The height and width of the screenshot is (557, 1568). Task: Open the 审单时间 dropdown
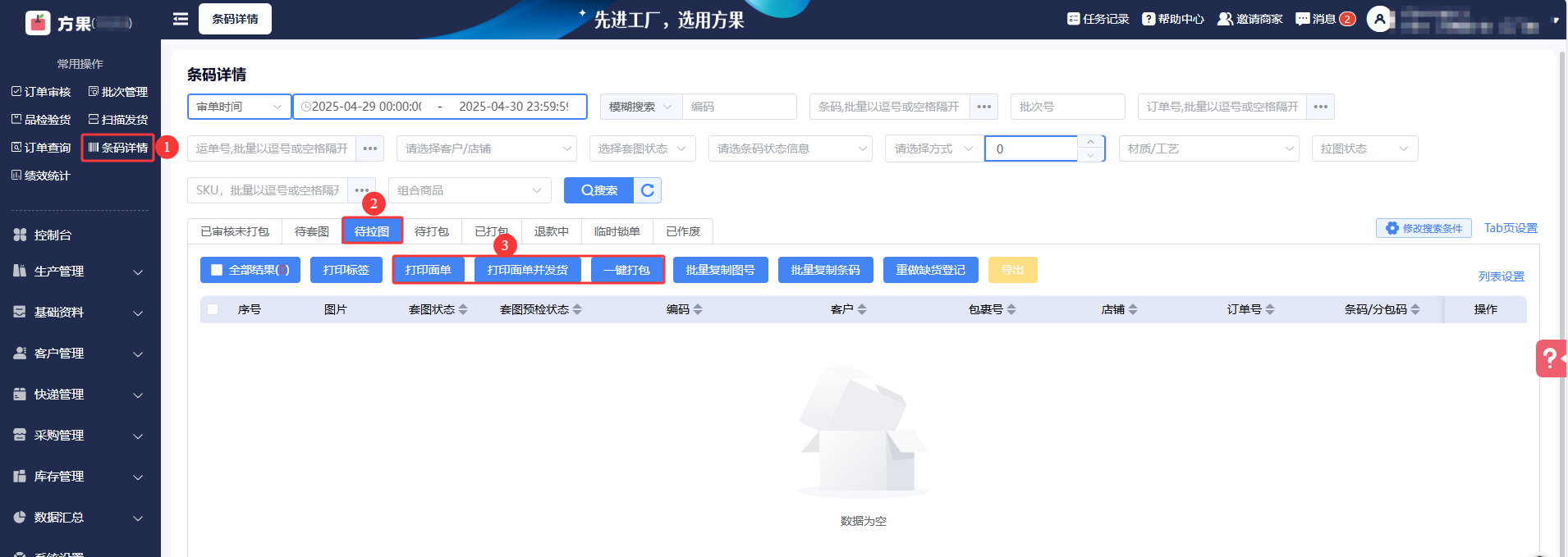click(x=239, y=107)
